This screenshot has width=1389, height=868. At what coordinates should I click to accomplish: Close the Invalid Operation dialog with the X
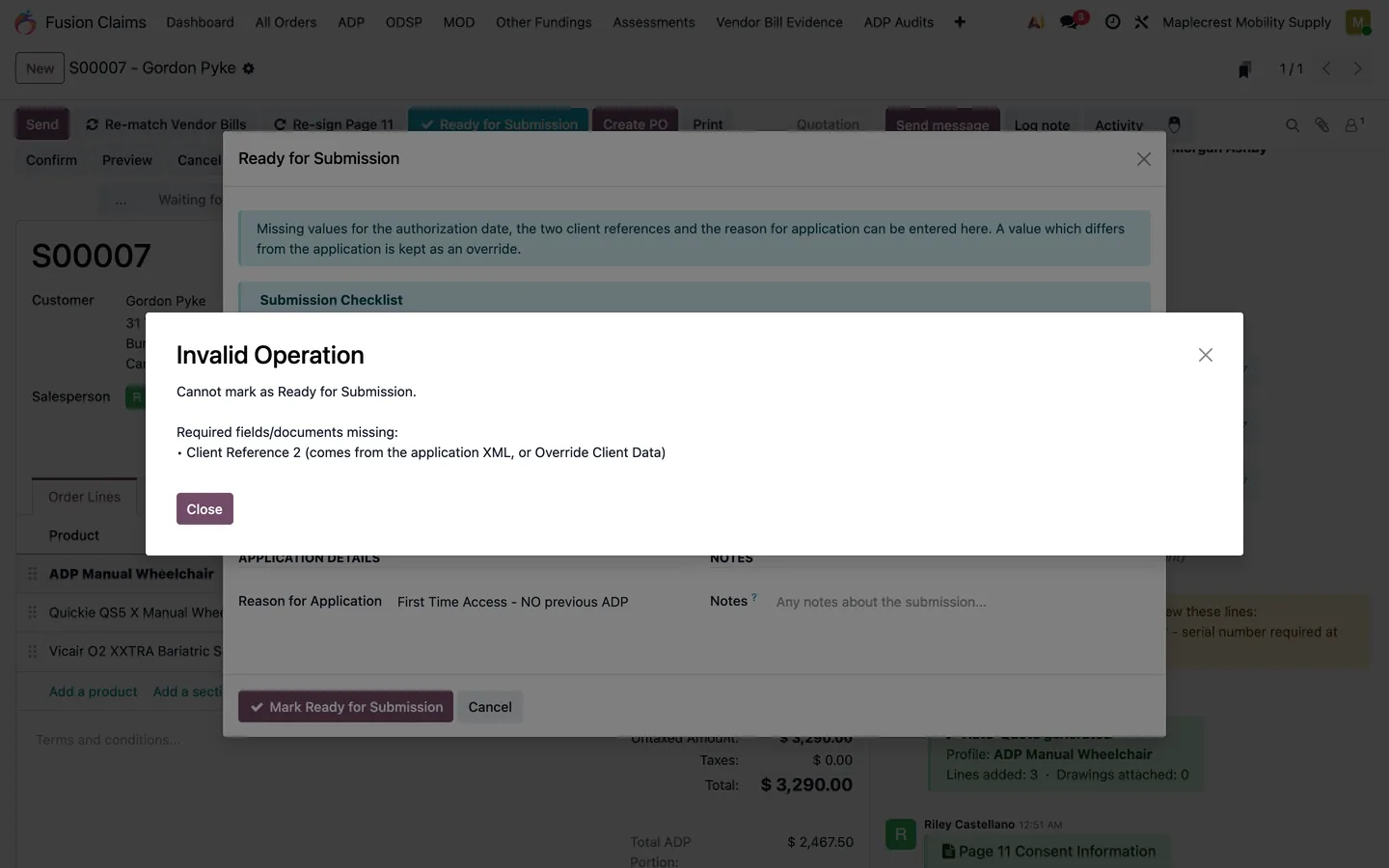click(1205, 355)
